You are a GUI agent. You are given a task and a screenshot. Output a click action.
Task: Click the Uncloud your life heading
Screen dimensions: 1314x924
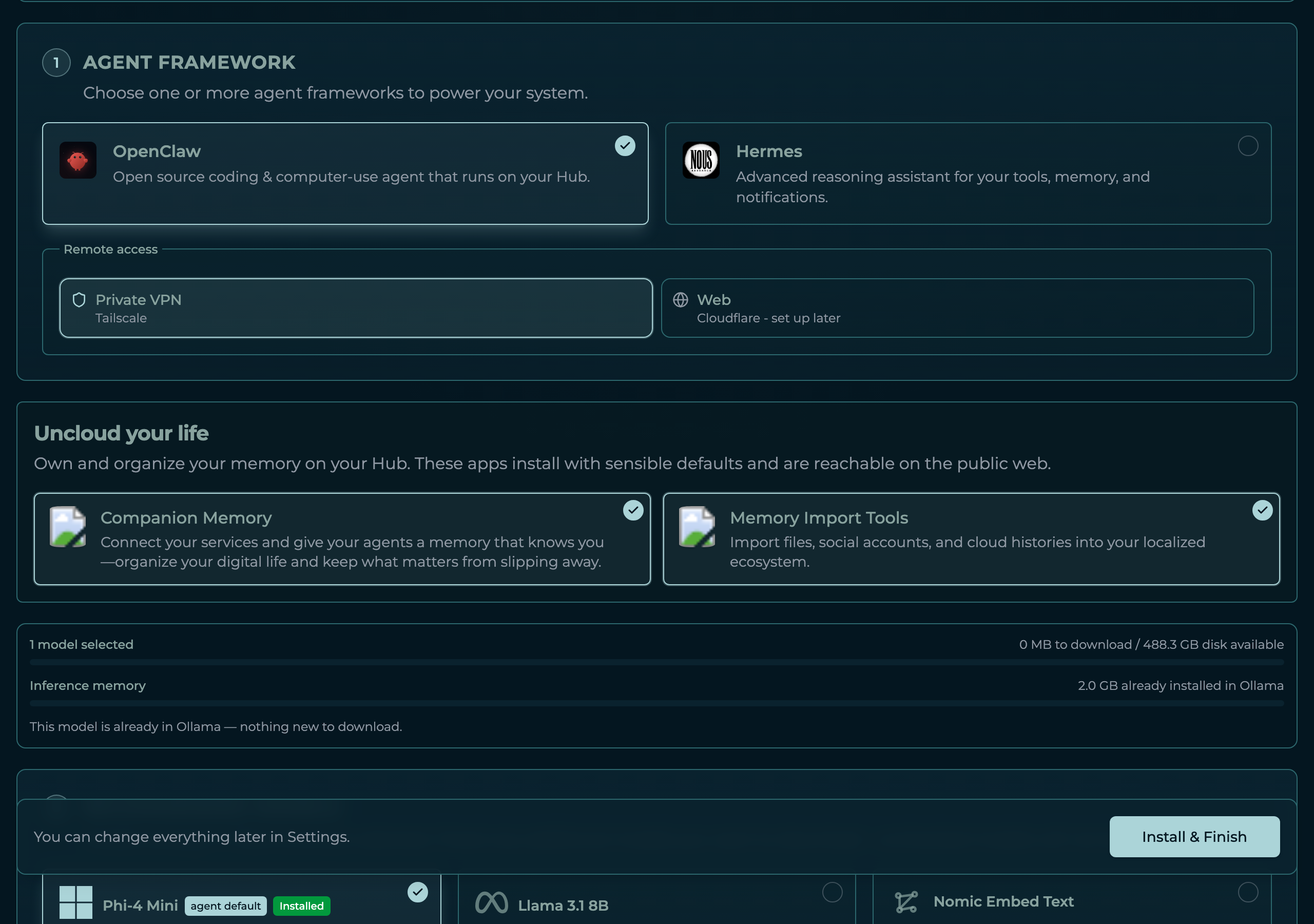tap(121, 433)
